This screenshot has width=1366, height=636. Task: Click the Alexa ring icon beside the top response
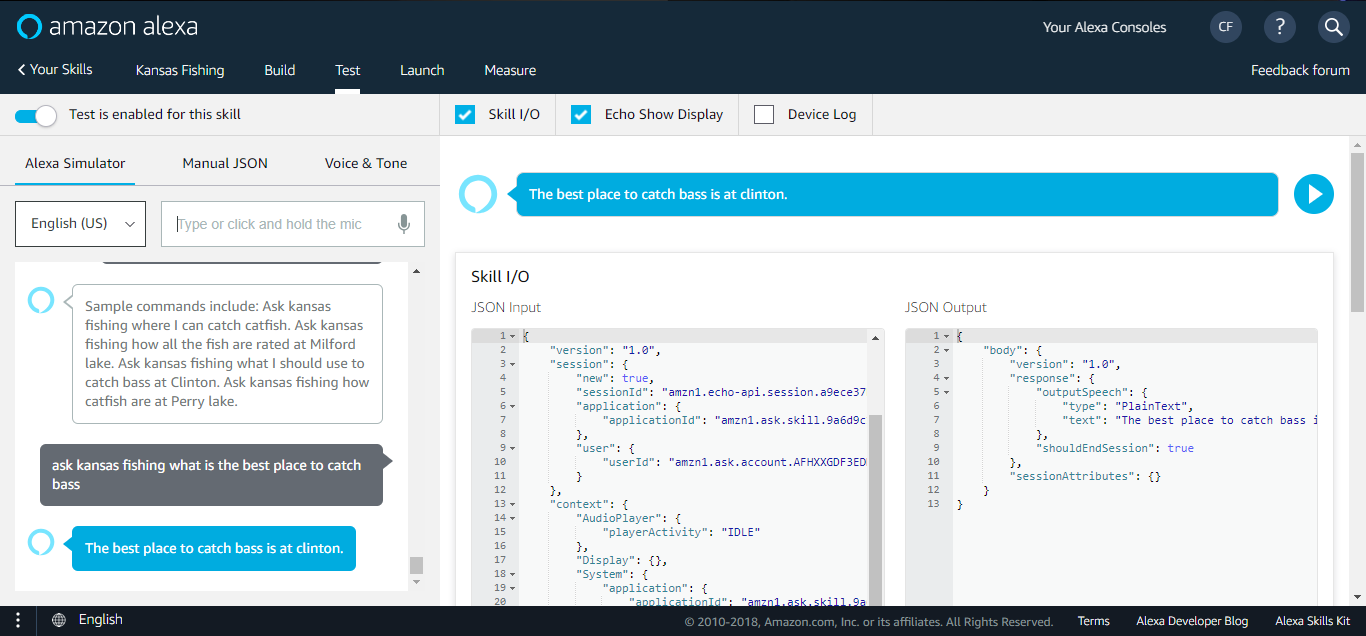pos(478,194)
